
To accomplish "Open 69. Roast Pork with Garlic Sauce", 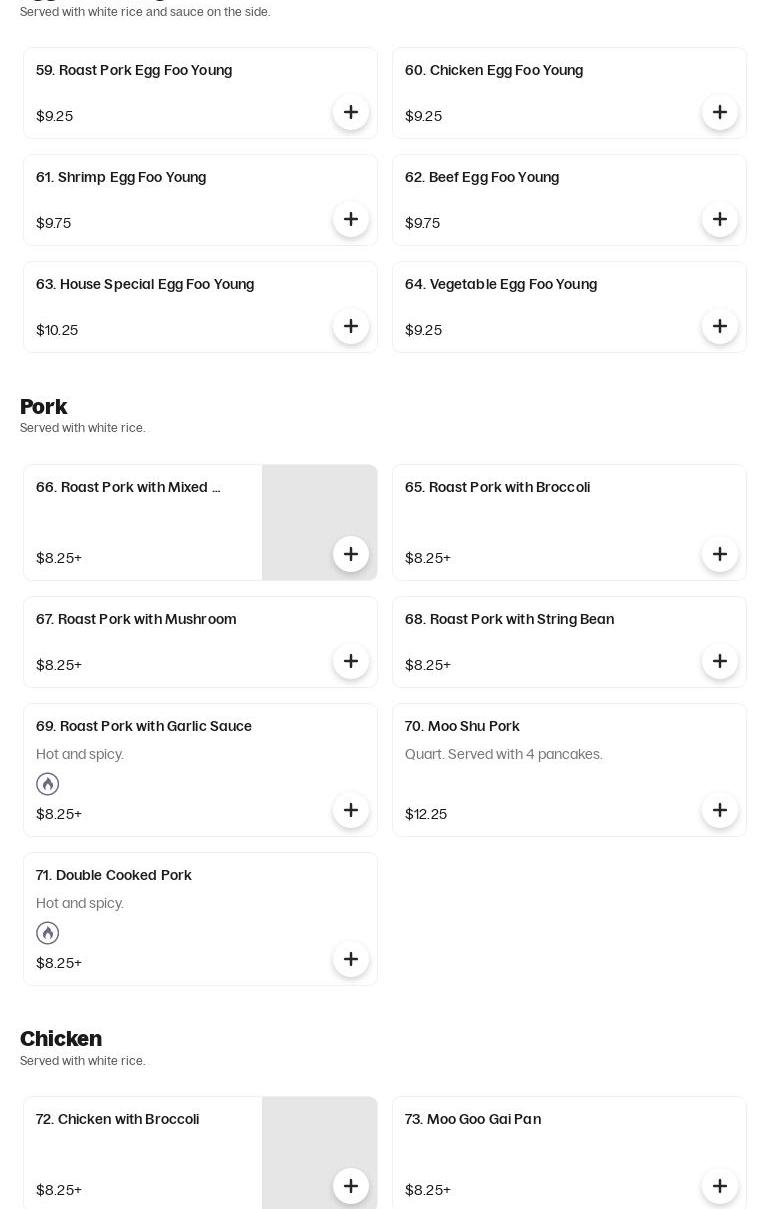I will pos(144,726).
